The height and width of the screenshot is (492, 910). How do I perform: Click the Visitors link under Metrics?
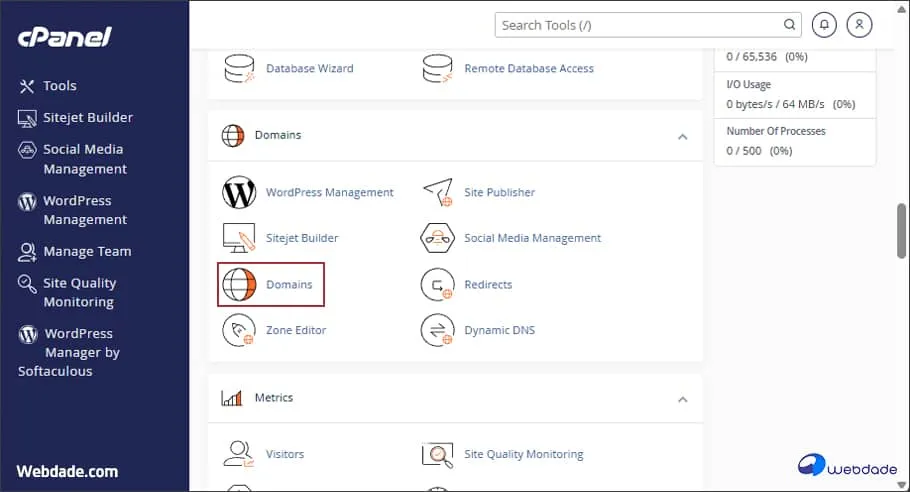(284, 454)
